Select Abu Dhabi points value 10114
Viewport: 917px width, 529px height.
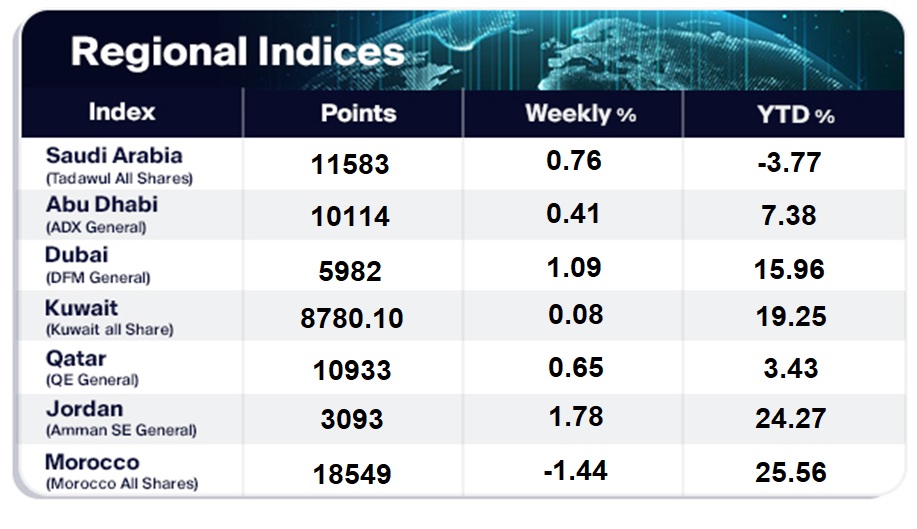(350, 215)
